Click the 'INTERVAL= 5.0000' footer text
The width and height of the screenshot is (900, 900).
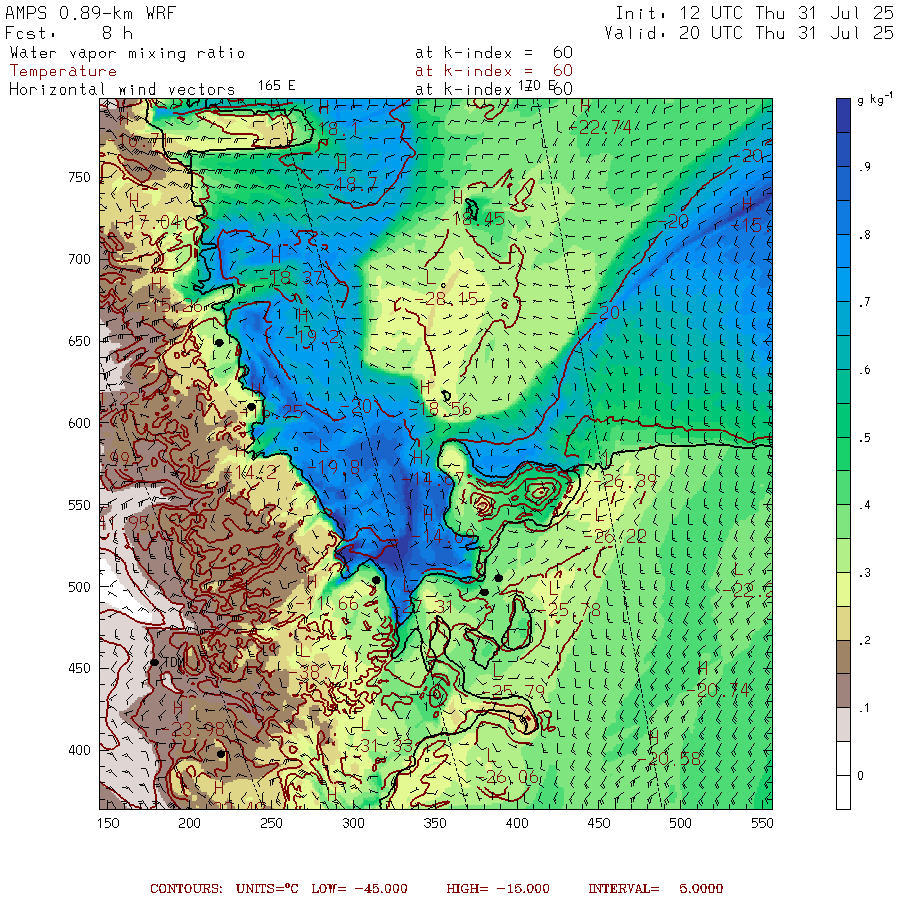[655, 889]
